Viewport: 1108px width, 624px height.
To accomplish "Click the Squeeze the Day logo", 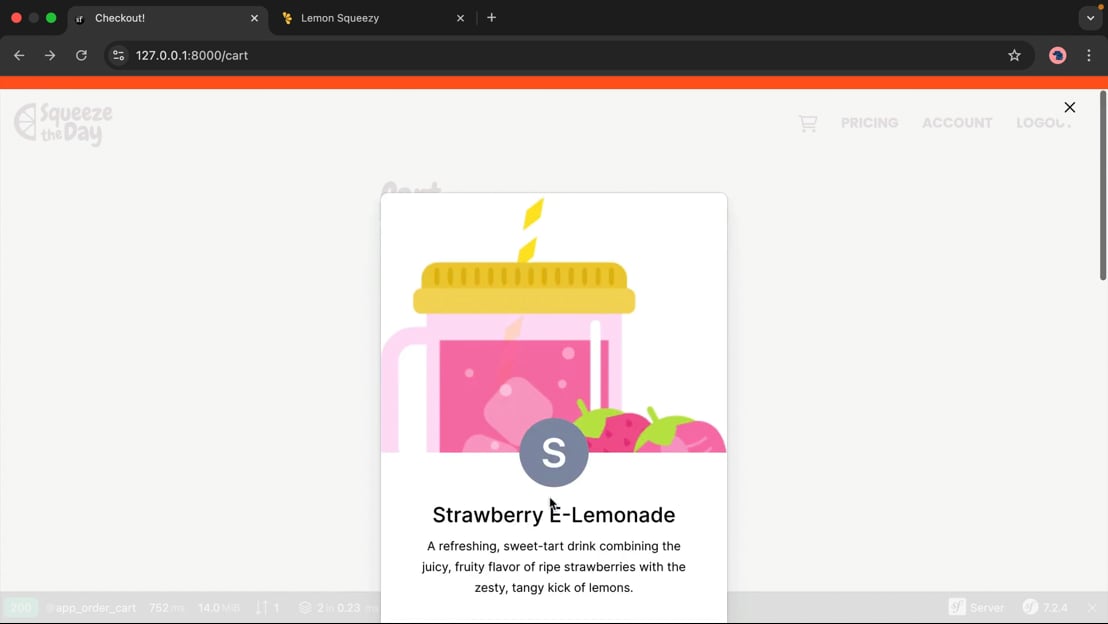I will [x=63, y=124].
